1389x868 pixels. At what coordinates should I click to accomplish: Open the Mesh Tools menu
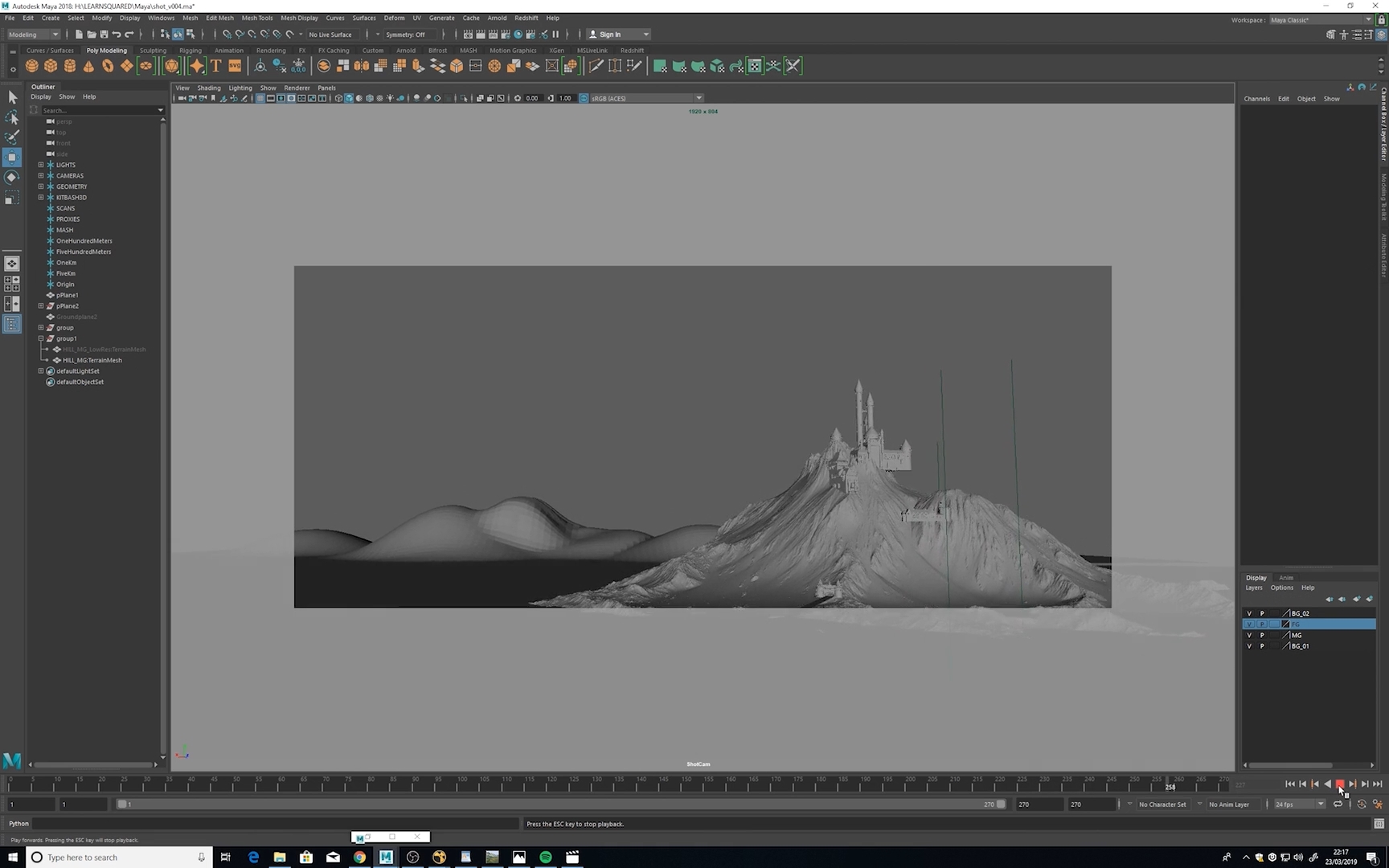257,18
